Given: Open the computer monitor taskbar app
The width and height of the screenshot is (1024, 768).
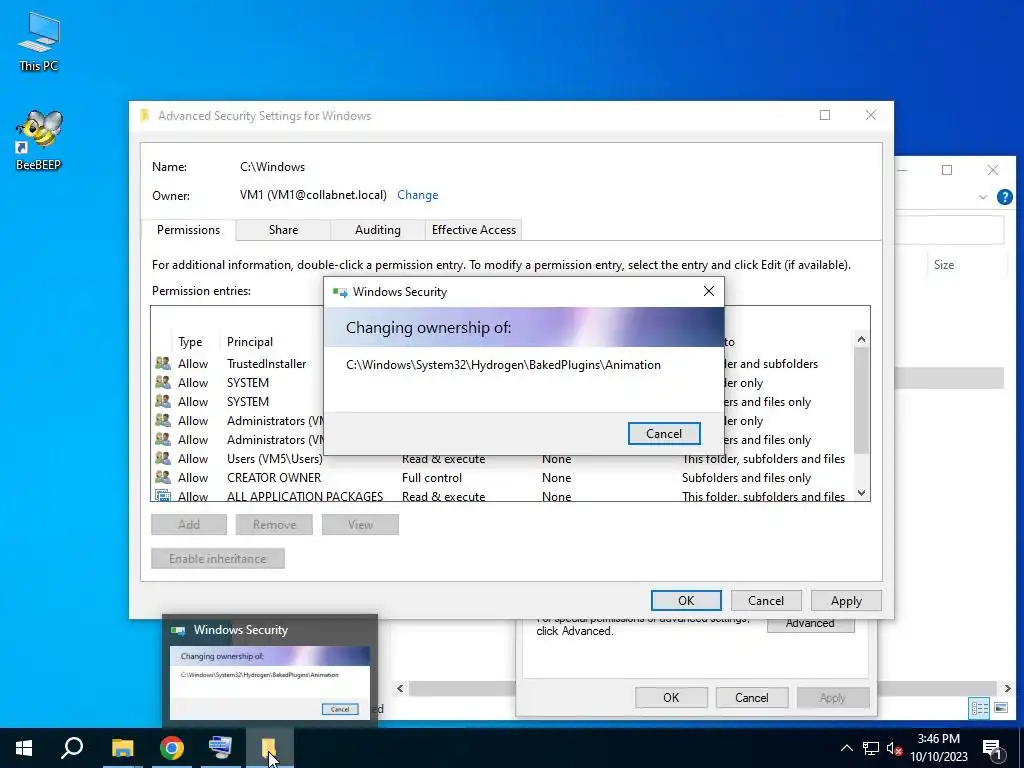Looking at the screenshot, I should pos(220,748).
